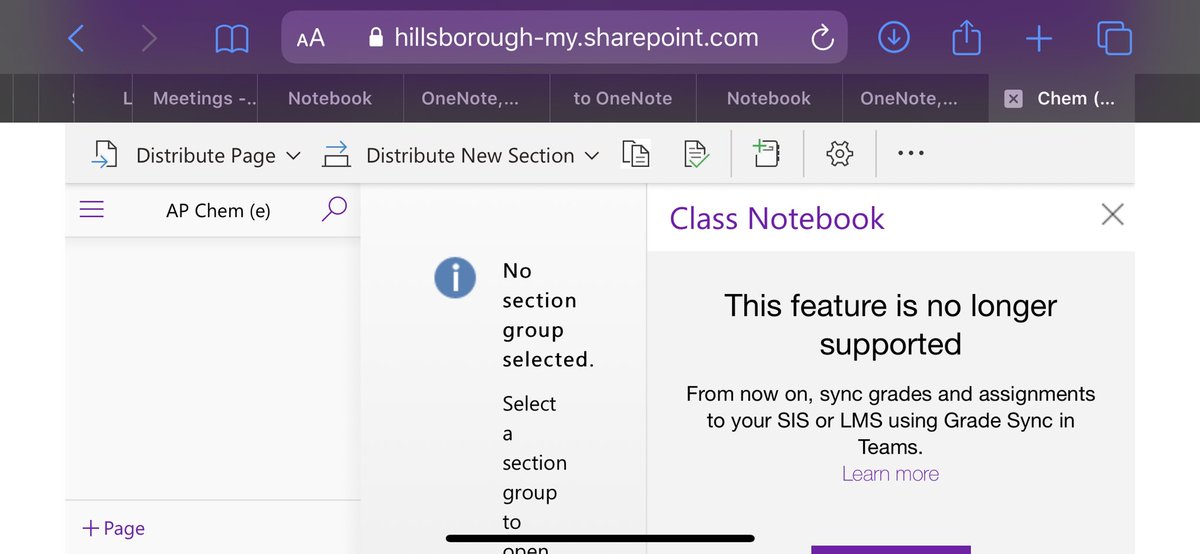1200x554 pixels.
Task: Close the Chem tab with X
Action: point(1013,99)
